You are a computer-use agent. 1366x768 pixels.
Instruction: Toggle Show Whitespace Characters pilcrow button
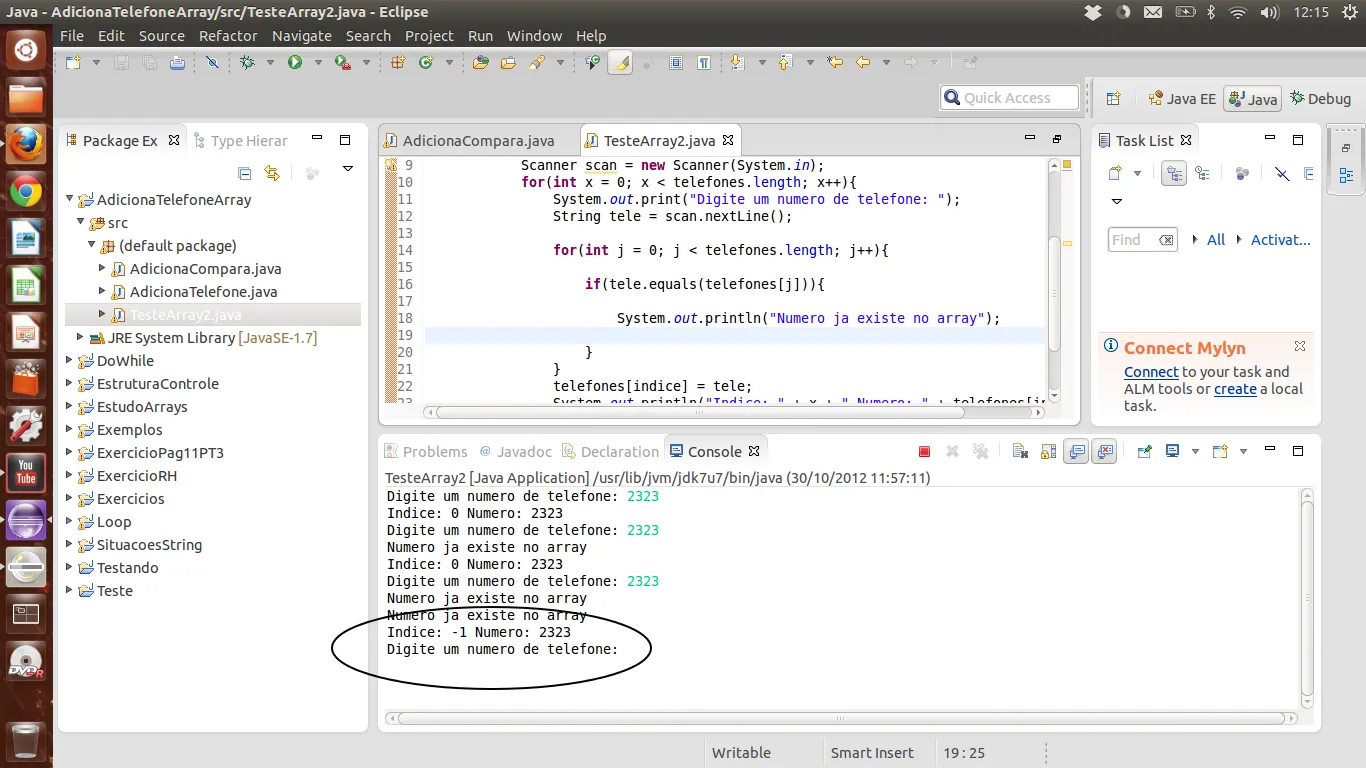(x=704, y=62)
